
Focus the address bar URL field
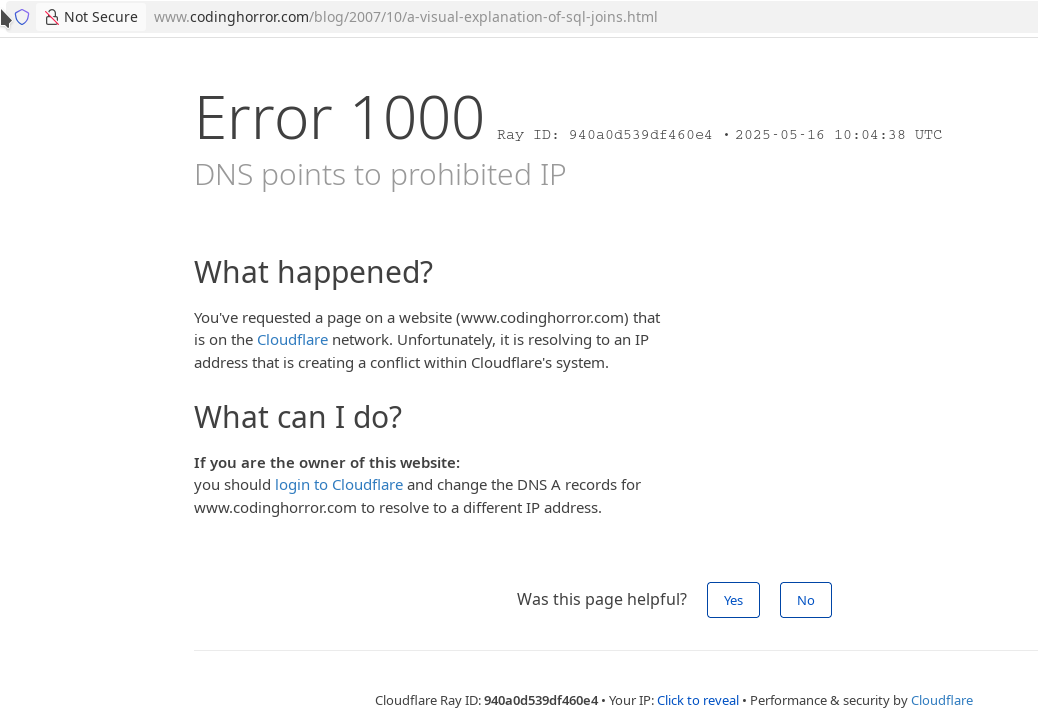[x=405, y=17]
